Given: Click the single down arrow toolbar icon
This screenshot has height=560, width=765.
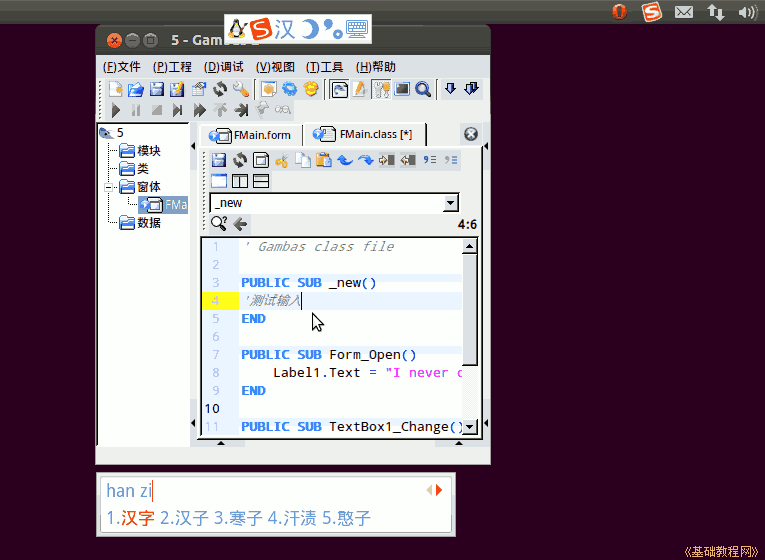Looking at the screenshot, I should 450,89.
